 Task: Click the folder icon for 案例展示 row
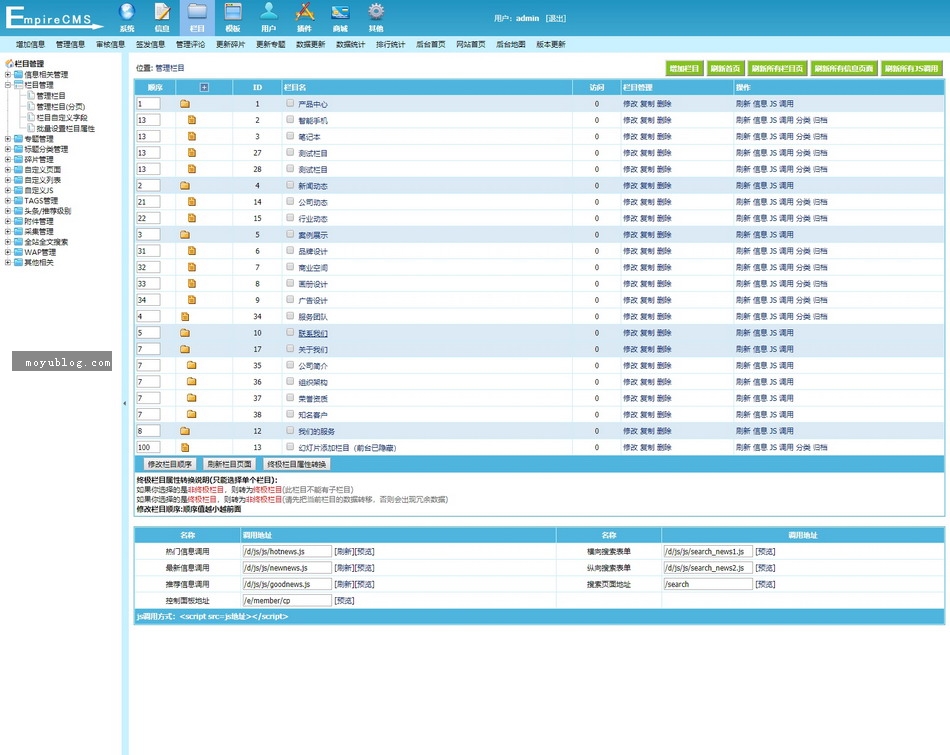[x=185, y=235]
